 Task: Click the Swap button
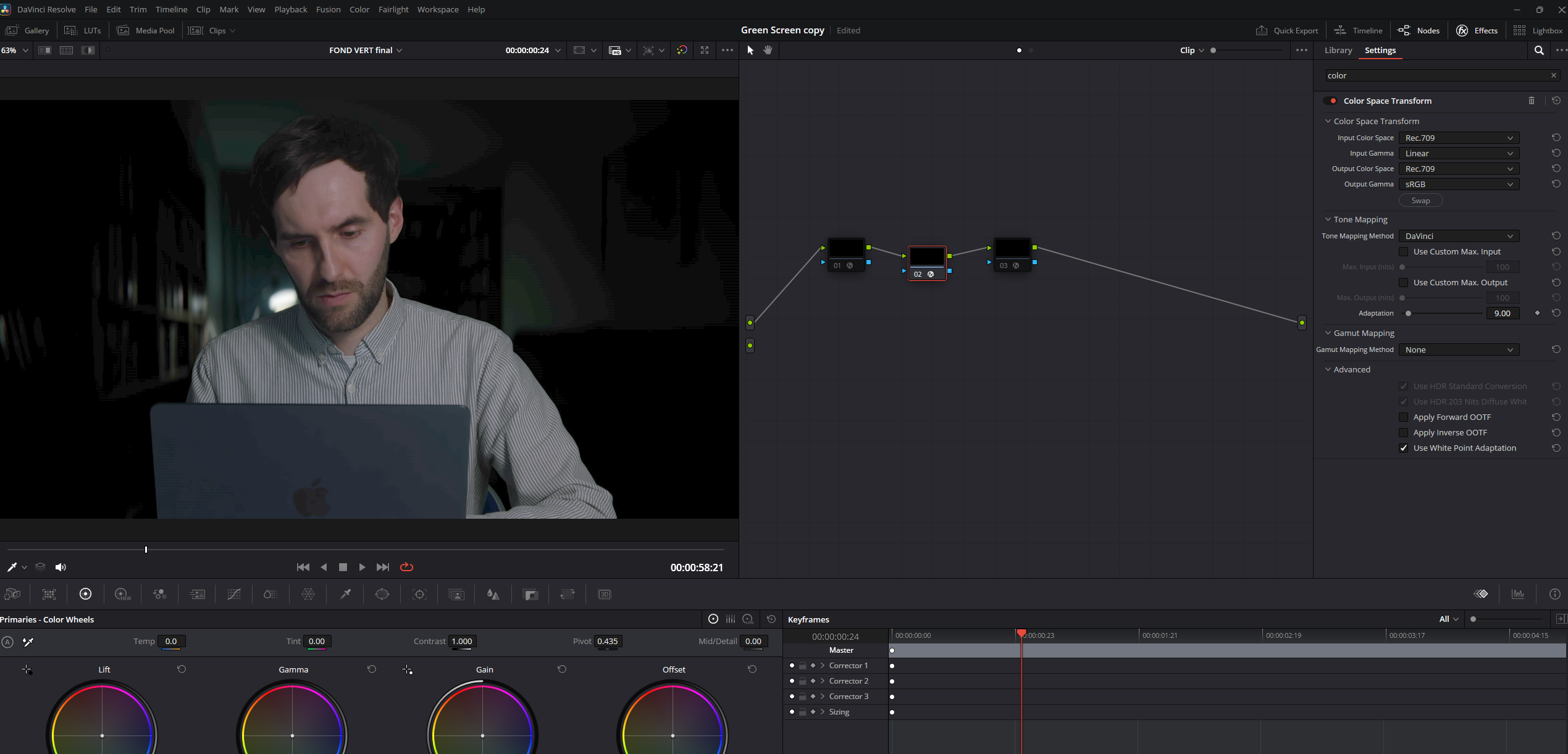pyautogui.click(x=1420, y=201)
